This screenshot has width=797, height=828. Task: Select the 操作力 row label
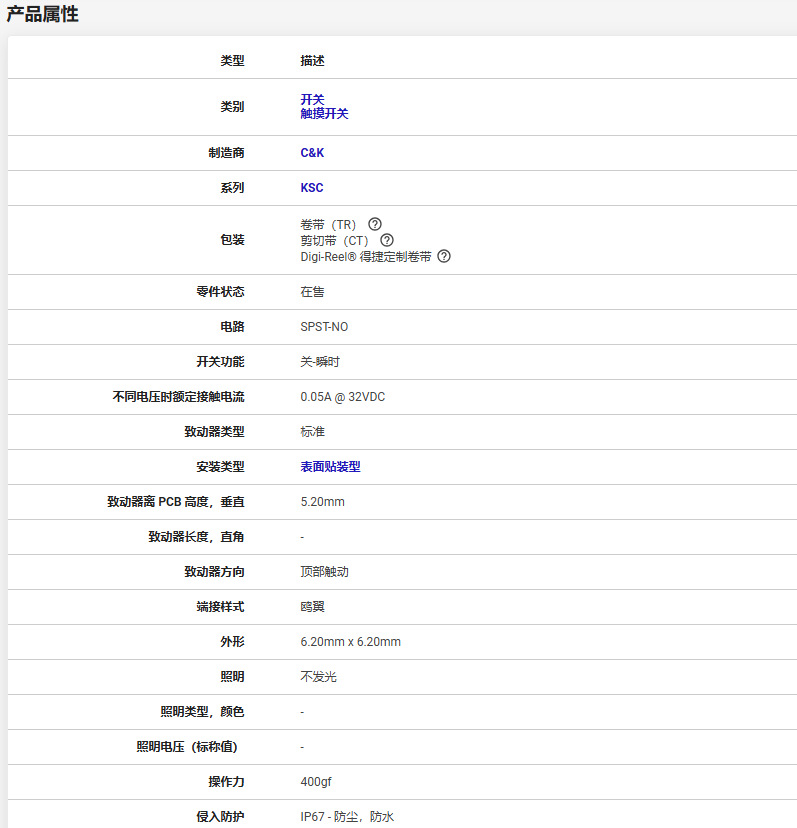pos(226,782)
